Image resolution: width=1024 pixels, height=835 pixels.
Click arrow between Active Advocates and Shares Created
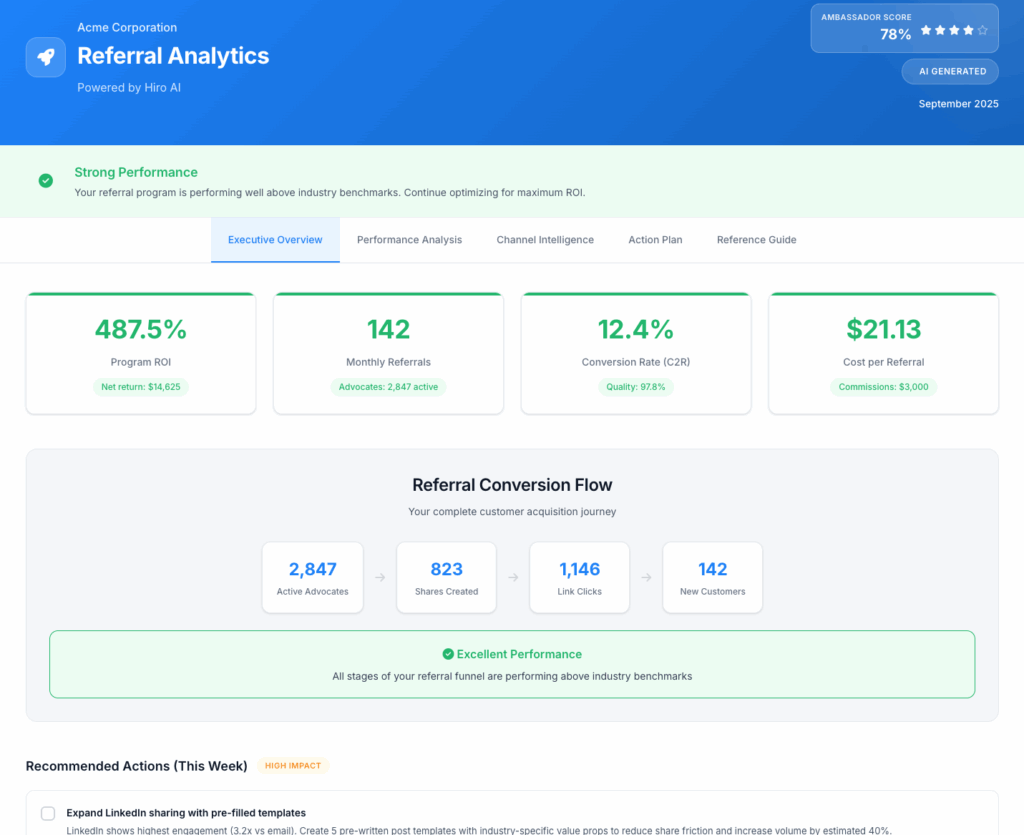[x=380, y=577]
